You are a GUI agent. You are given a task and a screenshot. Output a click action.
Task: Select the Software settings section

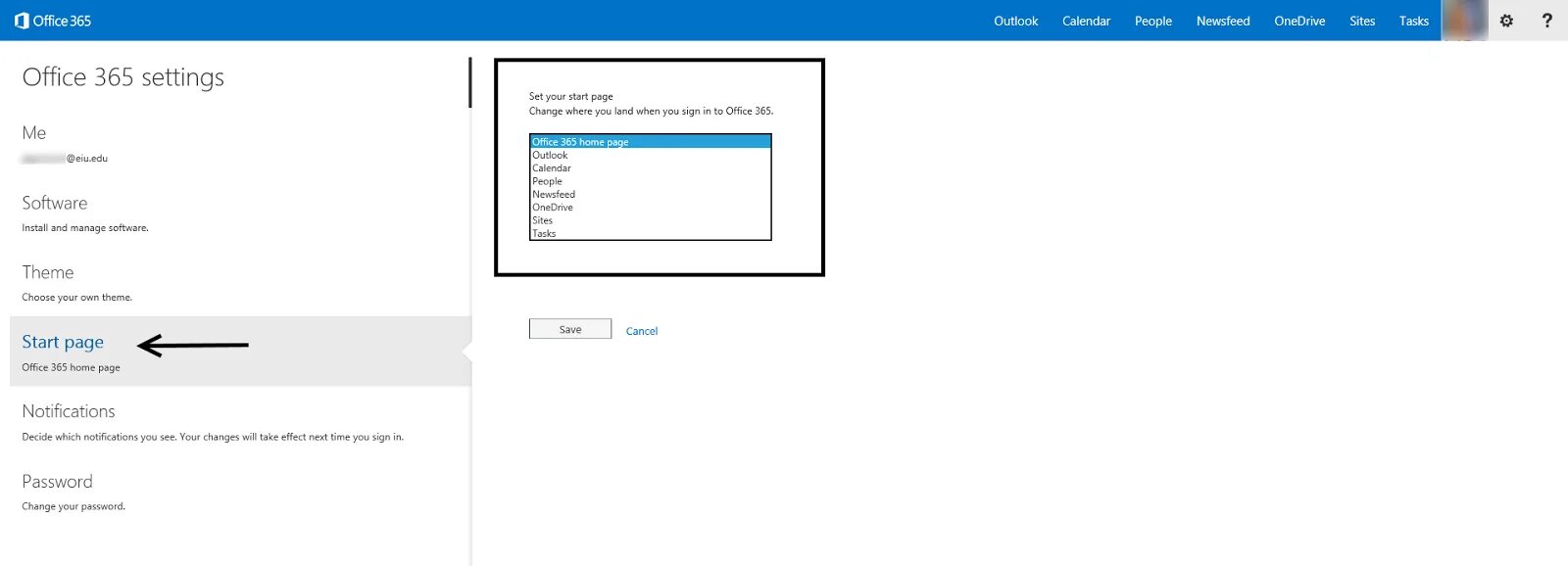click(x=240, y=212)
